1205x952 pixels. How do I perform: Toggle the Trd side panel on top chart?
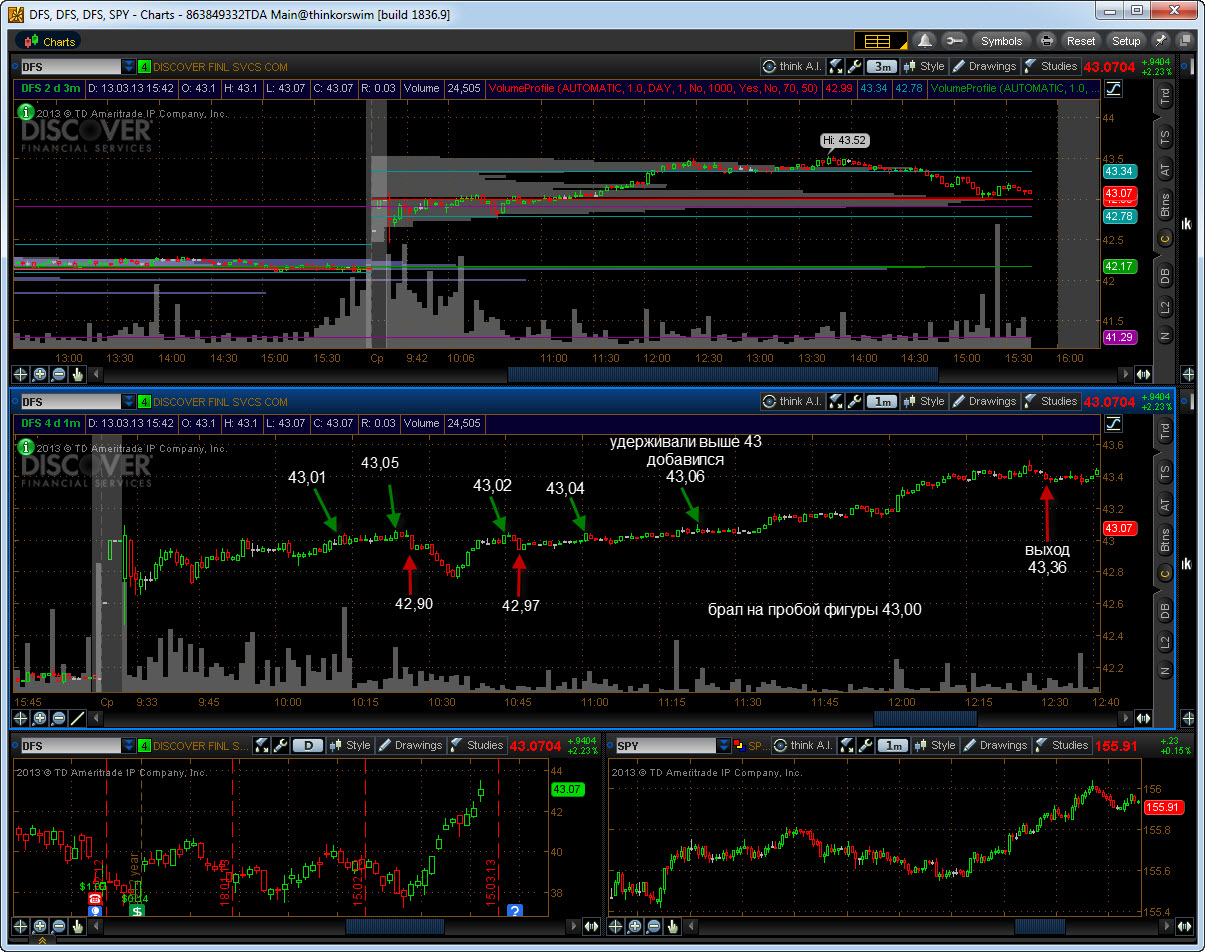tap(1165, 96)
